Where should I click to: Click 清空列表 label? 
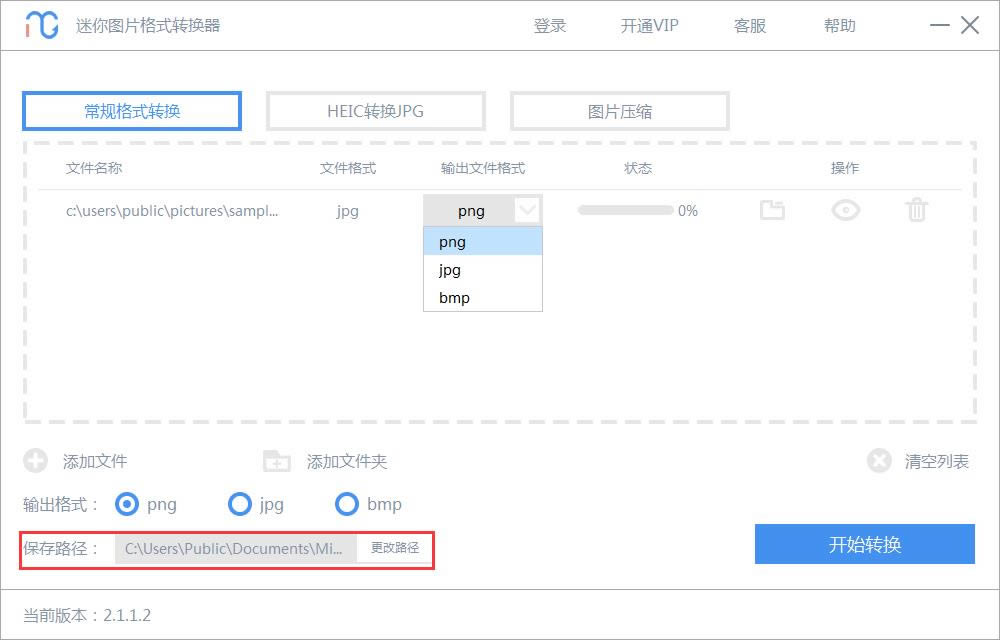[x=936, y=462]
